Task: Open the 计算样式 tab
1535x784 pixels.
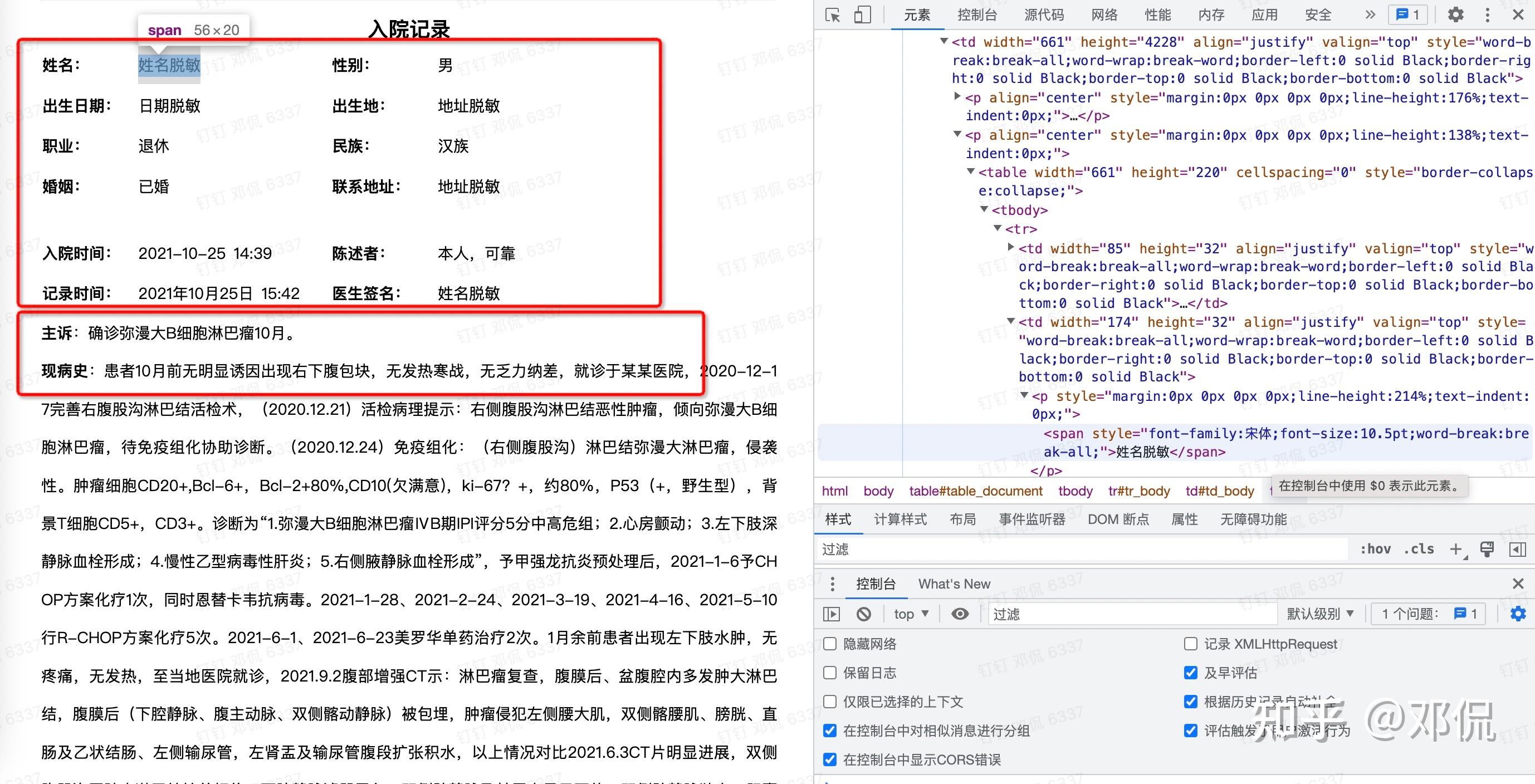Action: coord(901,520)
